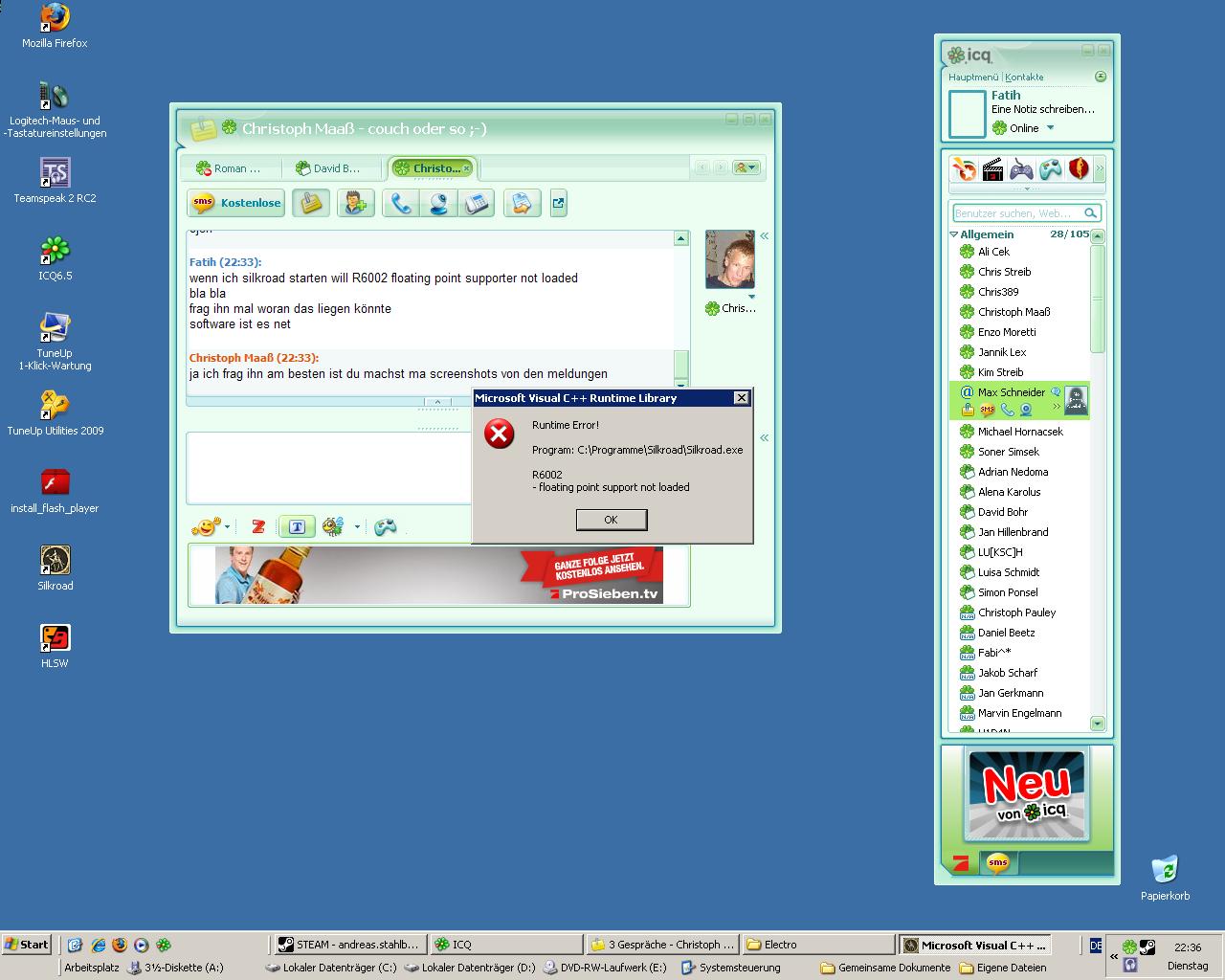Open the game controller icon below message box
This screenshot has height=980, width=1225.
385,526
